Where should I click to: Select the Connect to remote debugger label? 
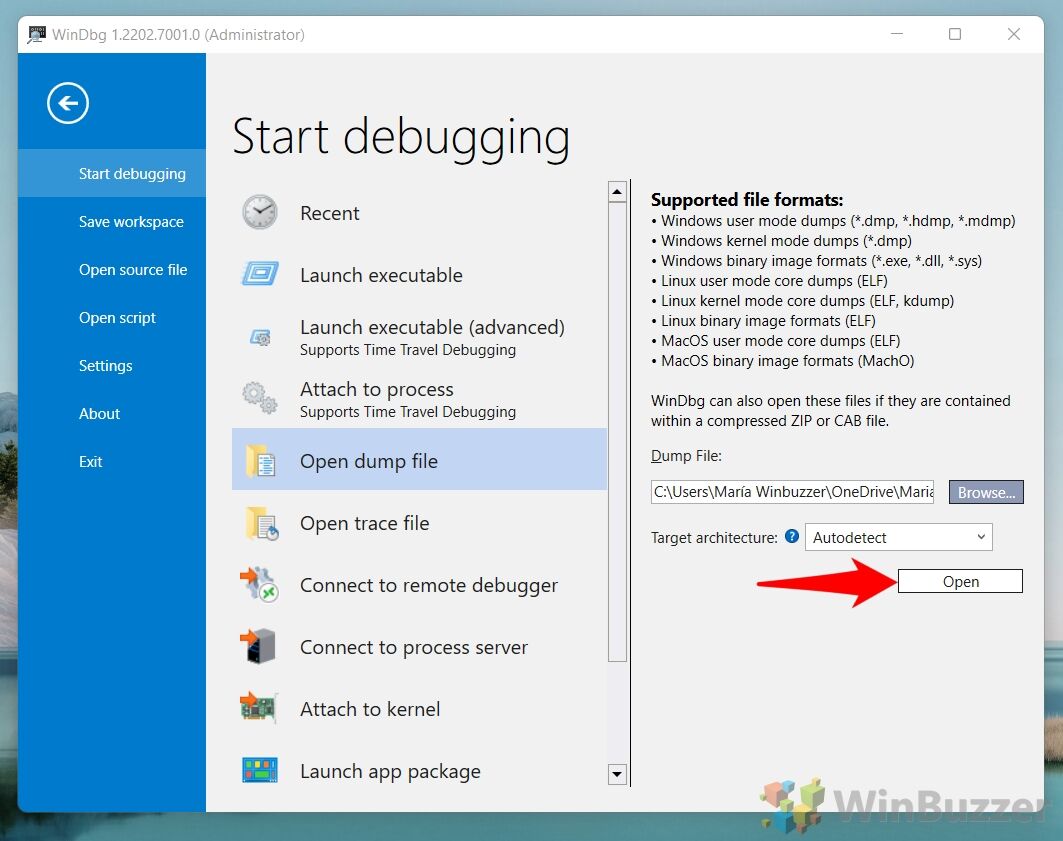point(428,586)
